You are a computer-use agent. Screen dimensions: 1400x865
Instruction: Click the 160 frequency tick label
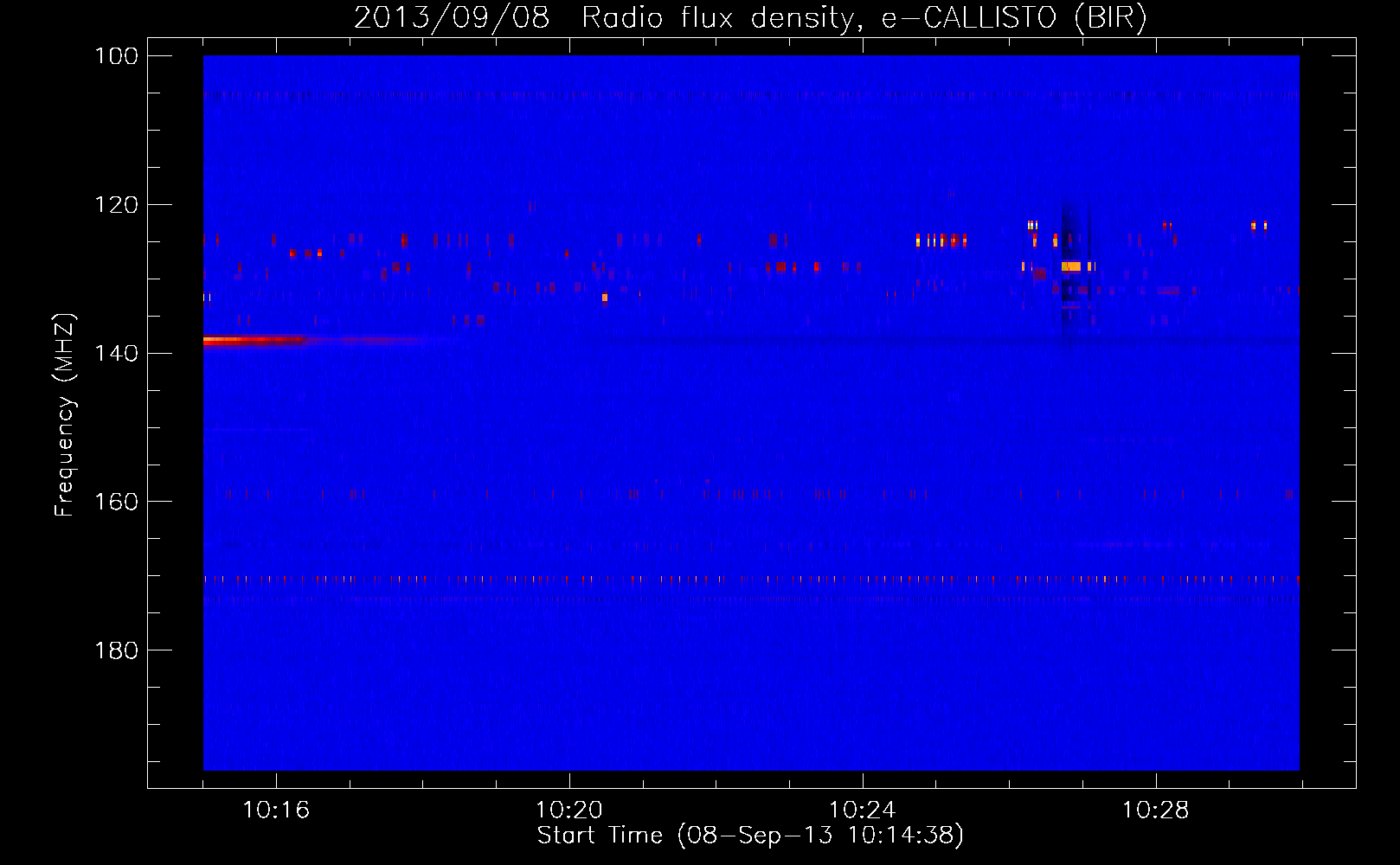point(117,502)
